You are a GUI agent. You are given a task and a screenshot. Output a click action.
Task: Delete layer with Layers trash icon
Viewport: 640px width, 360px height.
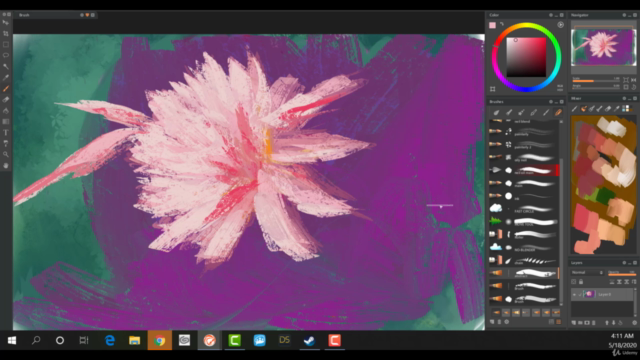[593, 323]
